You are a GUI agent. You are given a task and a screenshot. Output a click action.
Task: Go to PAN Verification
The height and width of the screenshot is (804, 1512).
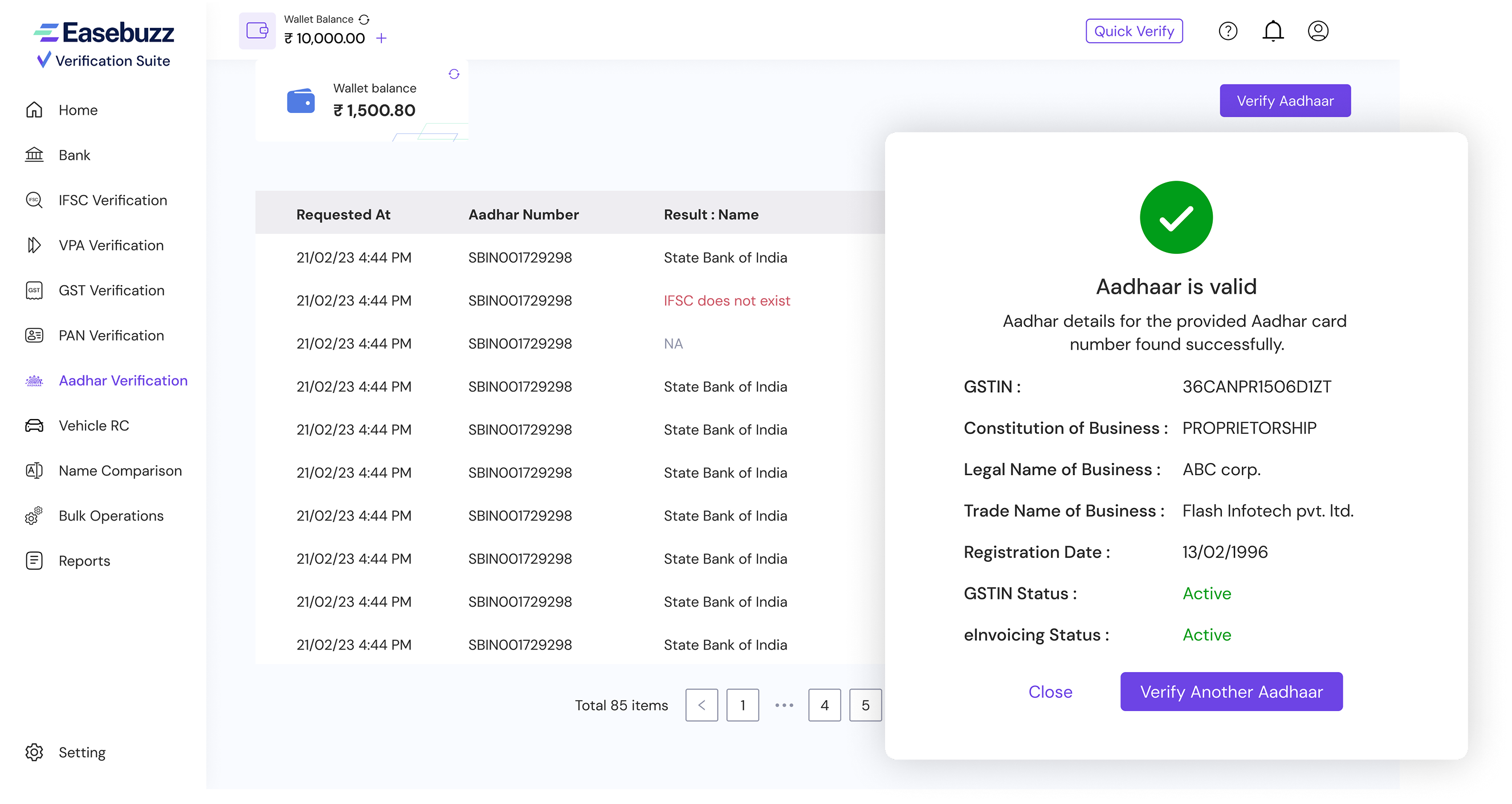click(x=111, y=335)
